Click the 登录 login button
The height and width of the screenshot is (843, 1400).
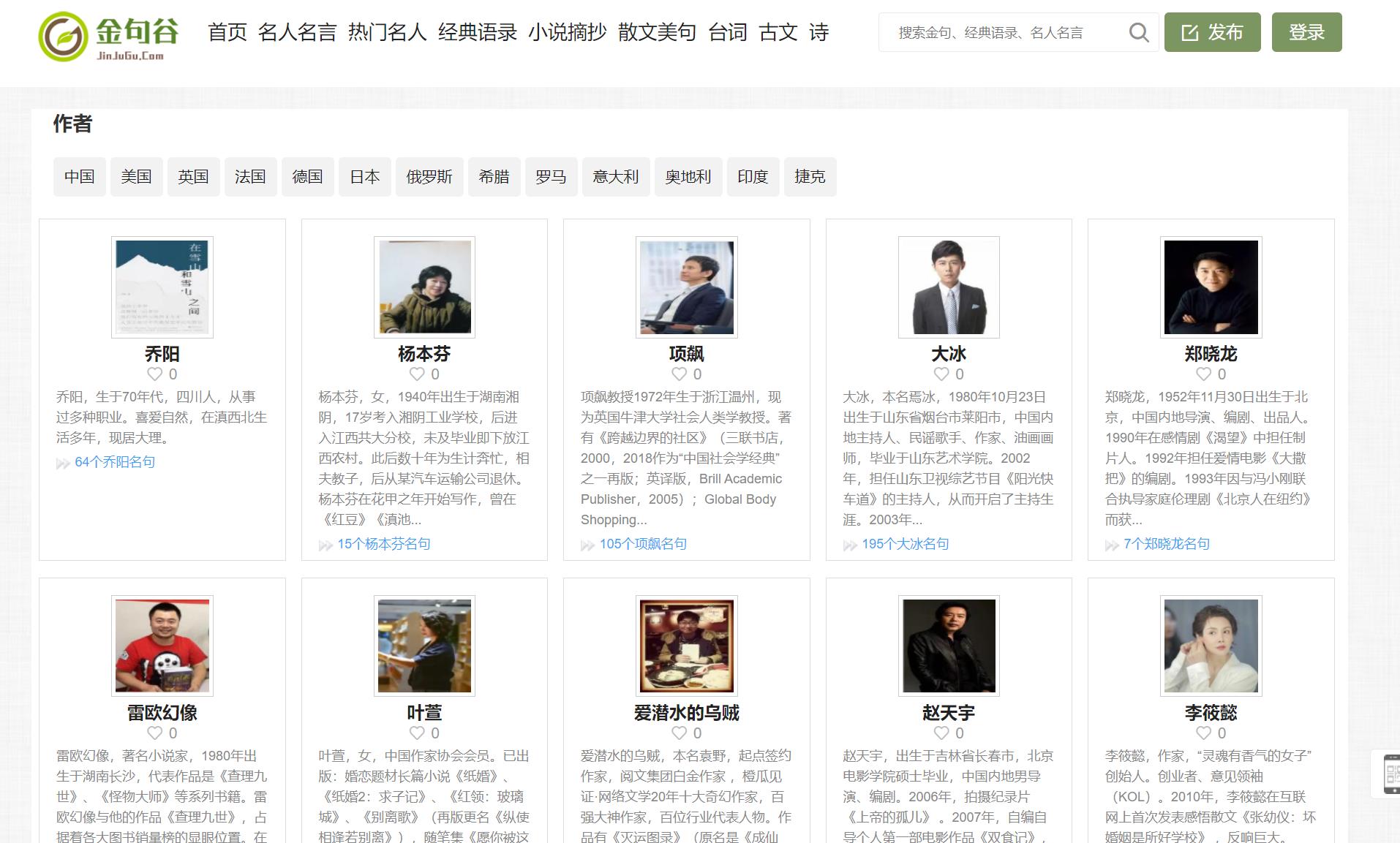pos(1307,32)
